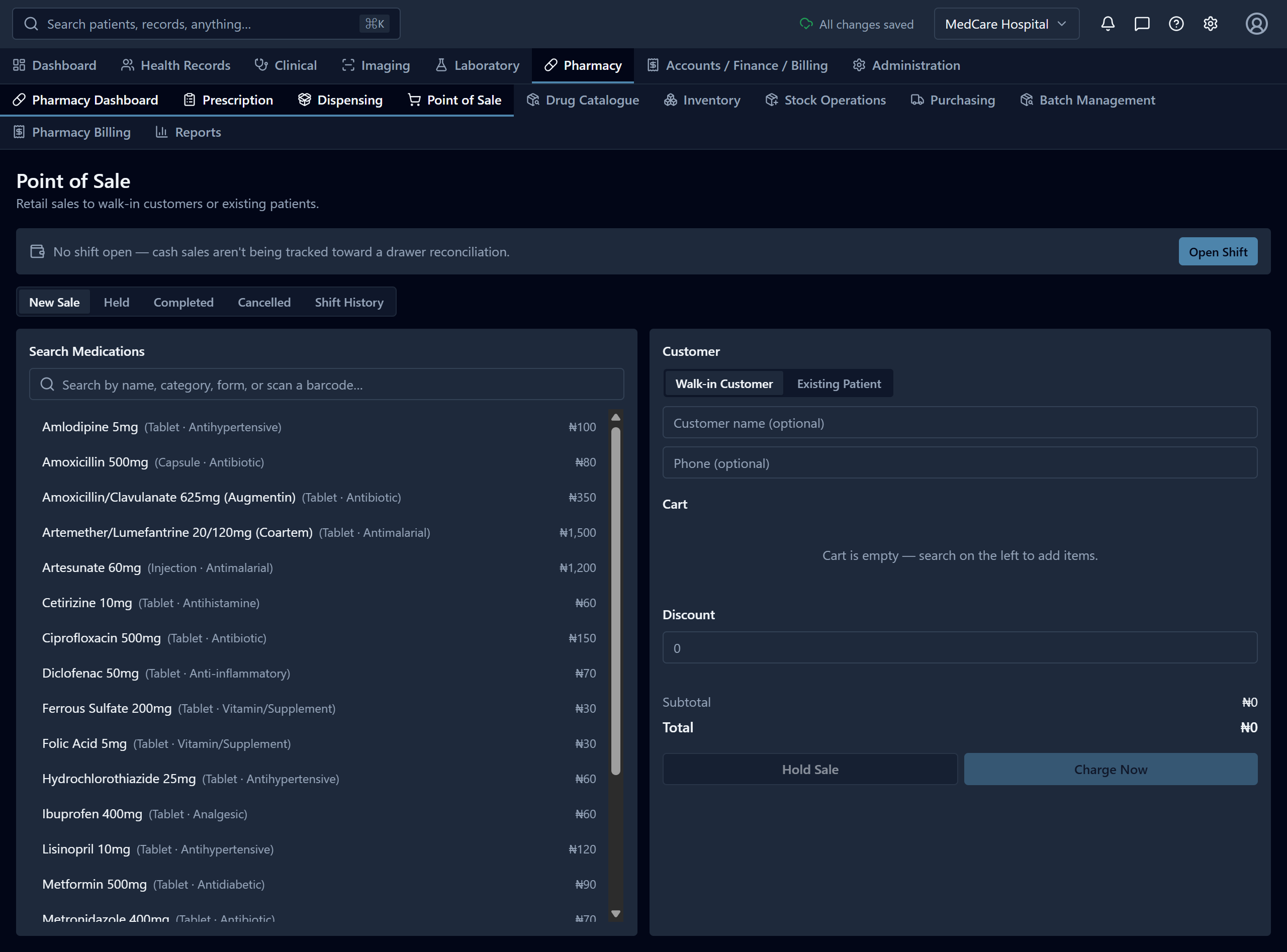Click the wallet icon in shift banner
1287x952 pixels.
click(38, 251)
